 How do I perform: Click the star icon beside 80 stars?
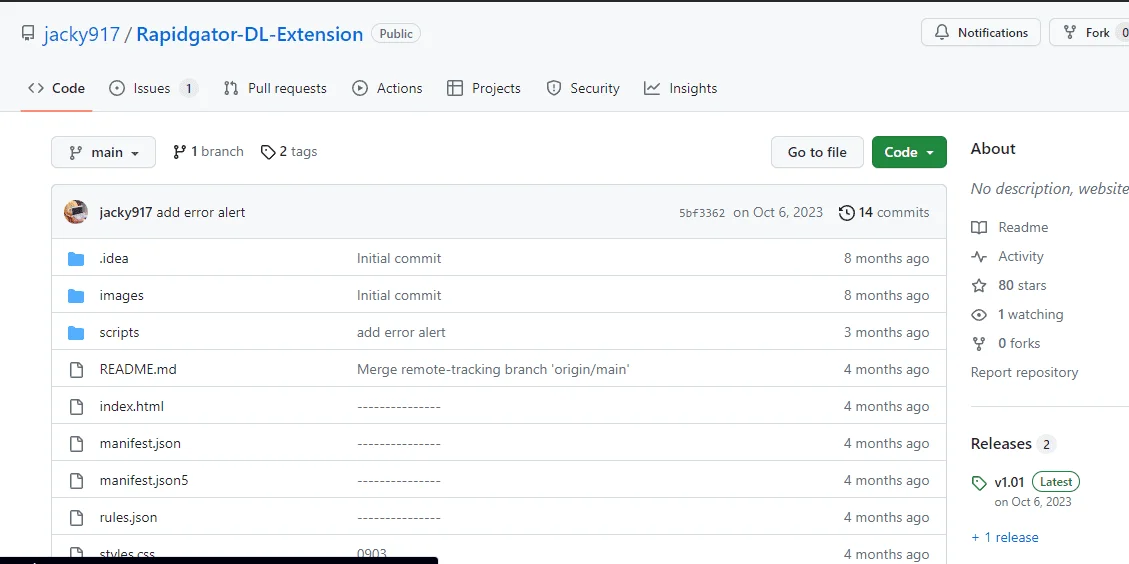(979, 286)
